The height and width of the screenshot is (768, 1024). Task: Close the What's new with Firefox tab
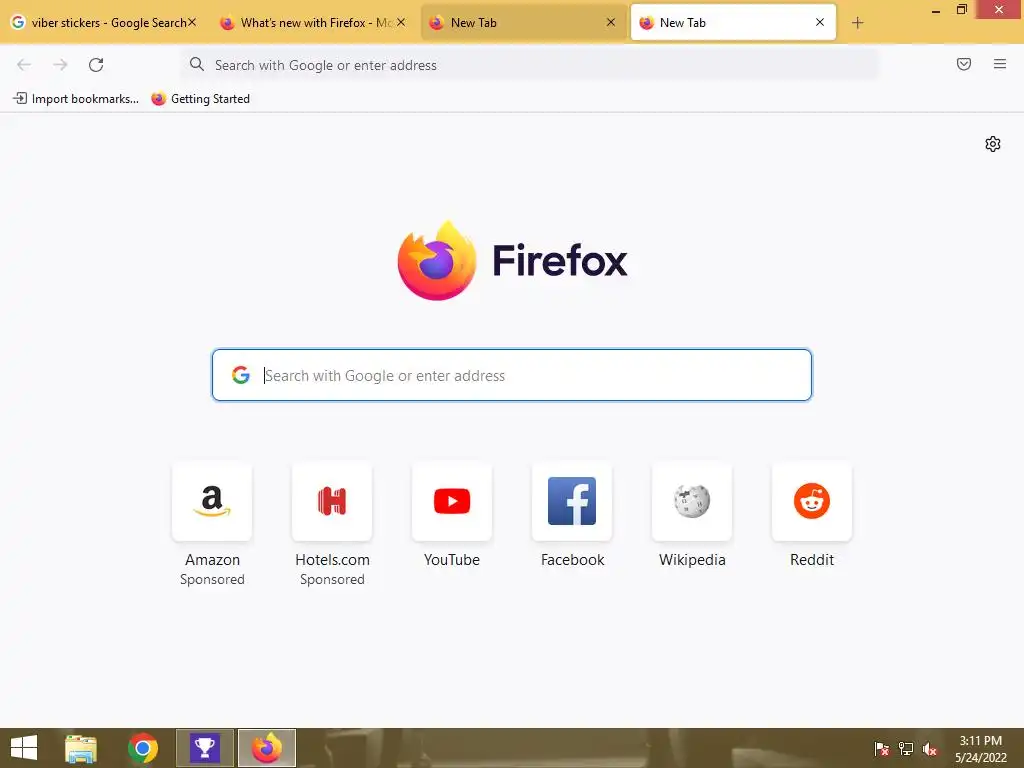point(401,22)
